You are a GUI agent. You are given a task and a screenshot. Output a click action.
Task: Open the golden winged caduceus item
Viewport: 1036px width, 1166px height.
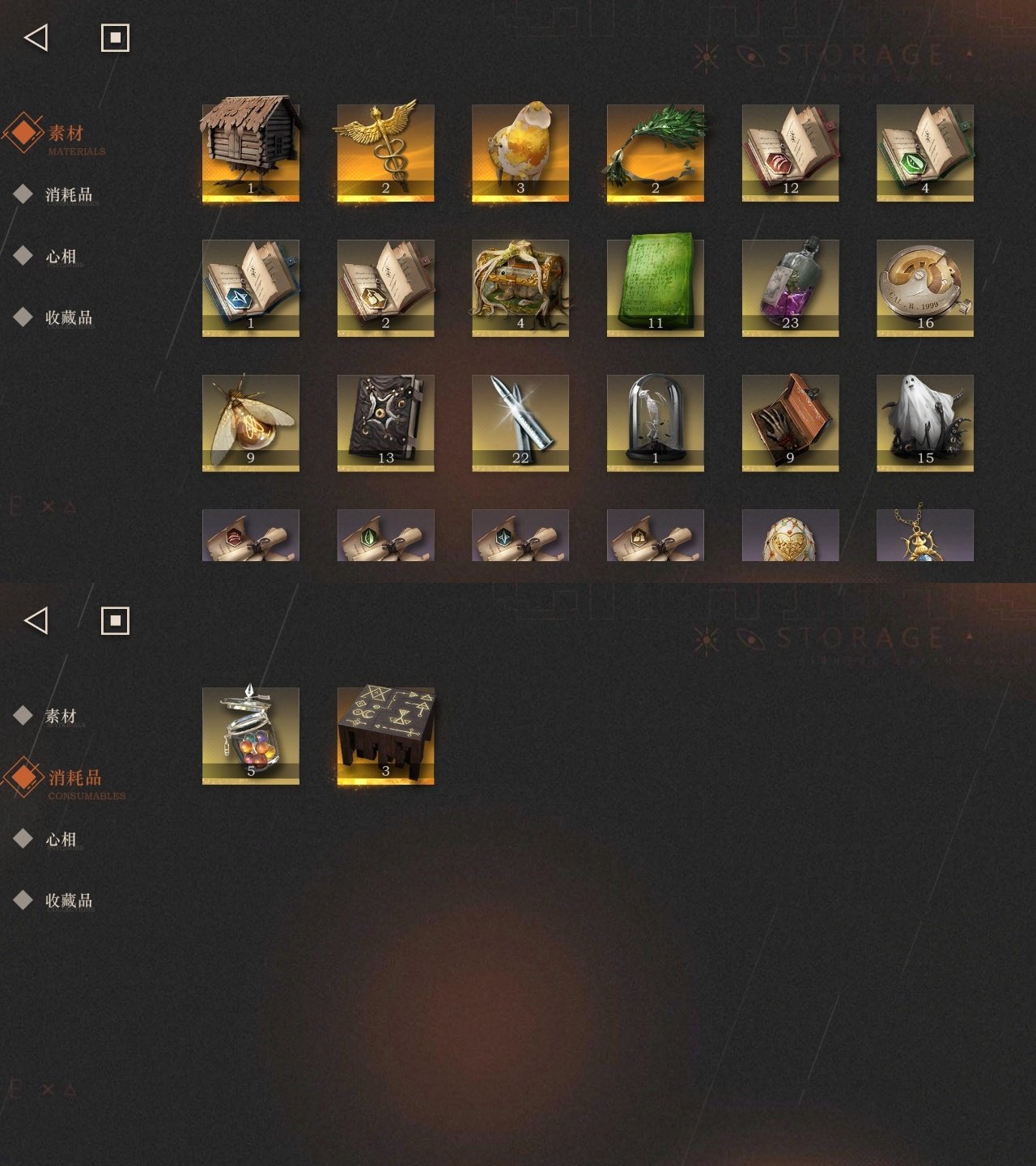coord(385,152)
